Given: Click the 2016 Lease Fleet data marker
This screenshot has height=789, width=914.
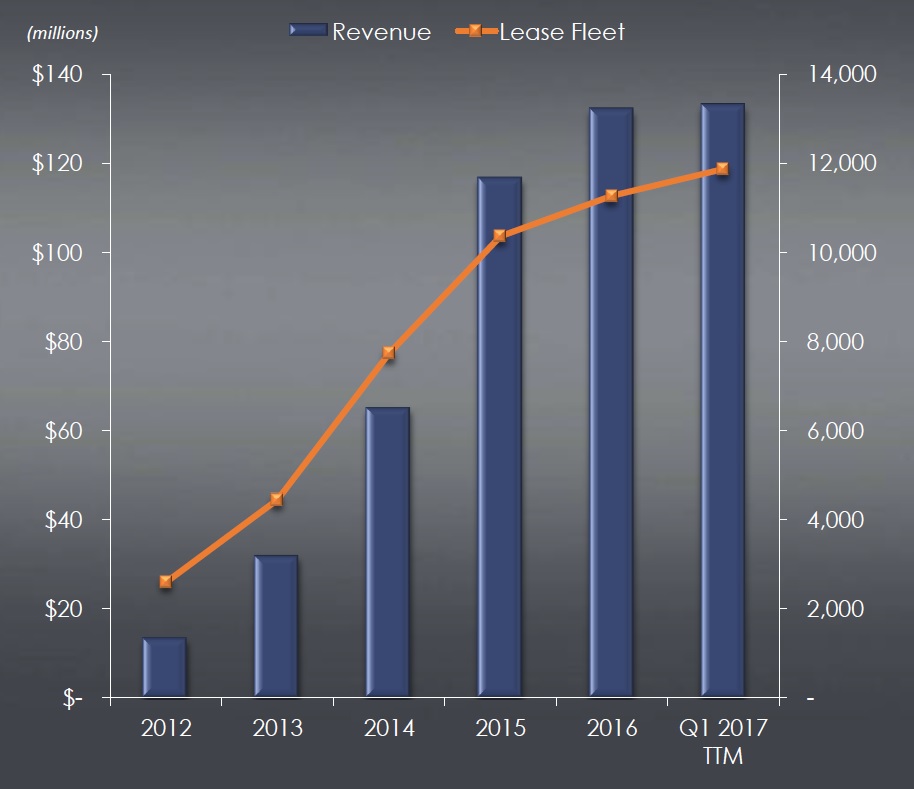Looking at the screenshot, I should [x=612, y=196].
